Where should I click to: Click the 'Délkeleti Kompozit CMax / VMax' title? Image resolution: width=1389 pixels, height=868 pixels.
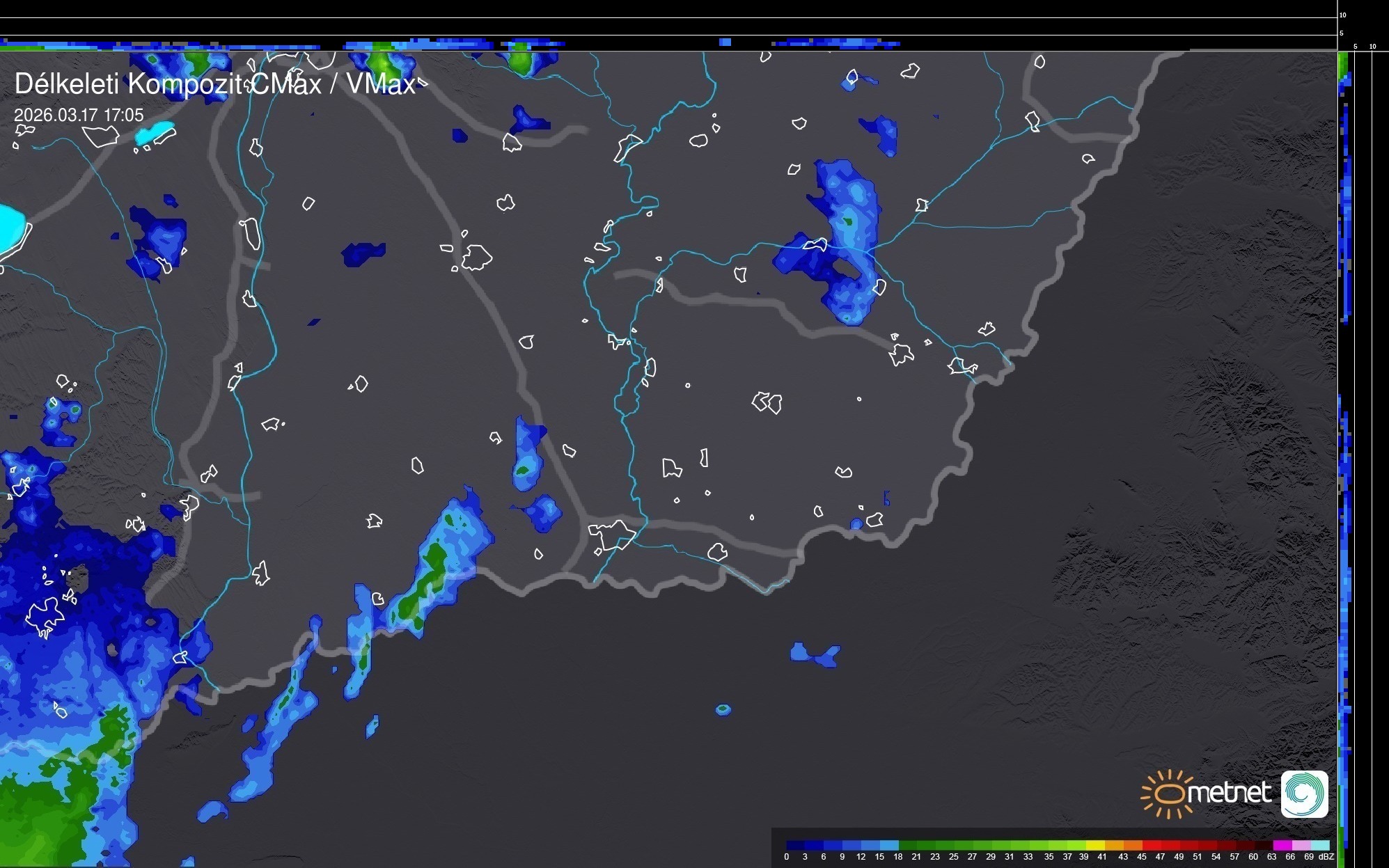coord(214,84)
